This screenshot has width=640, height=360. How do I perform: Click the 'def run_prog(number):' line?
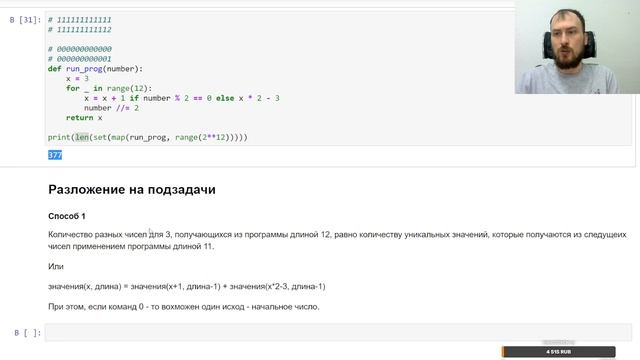point(96,69)
